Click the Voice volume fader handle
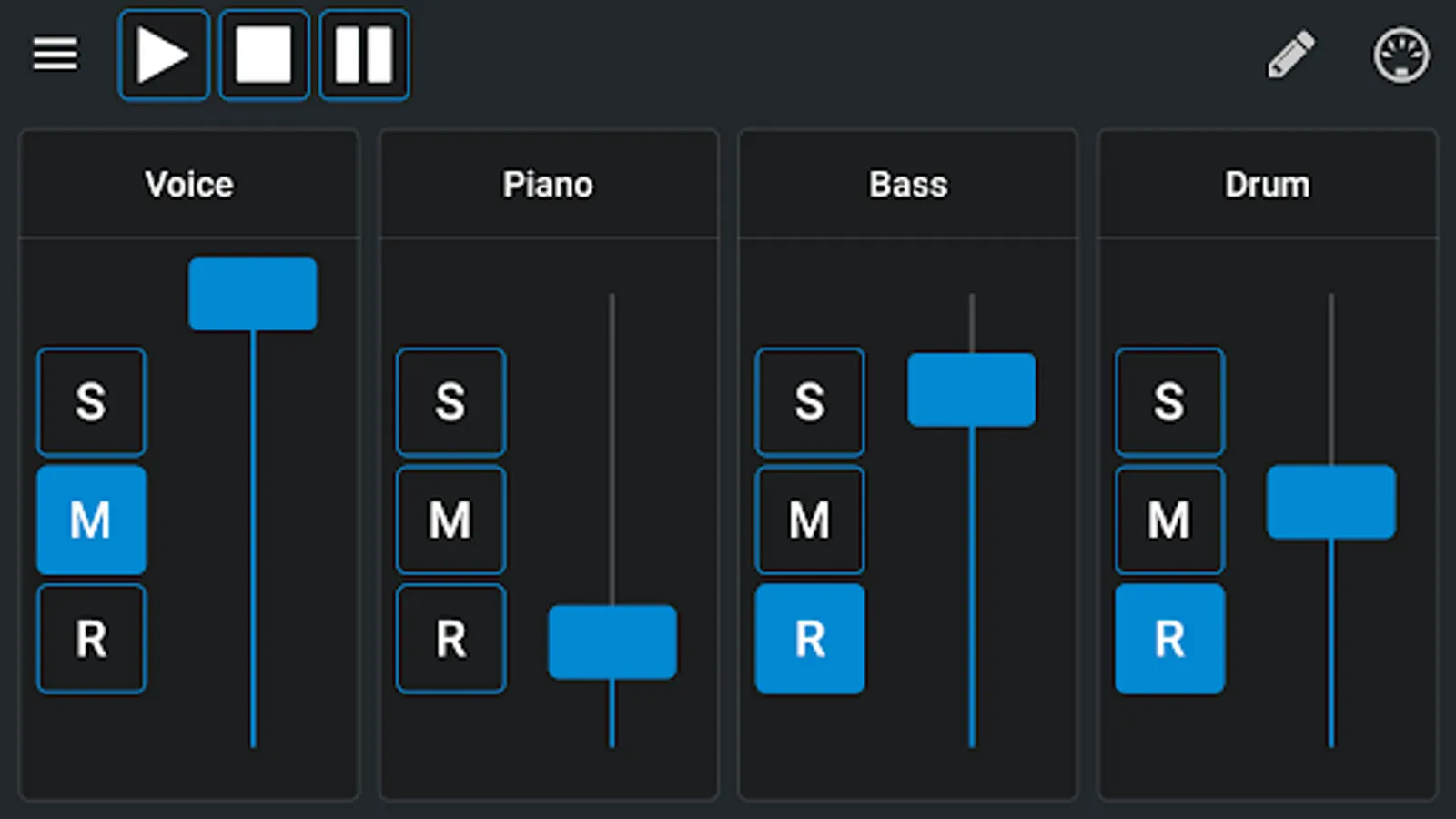Screen dimensions: 1456x819 point(253,294)
